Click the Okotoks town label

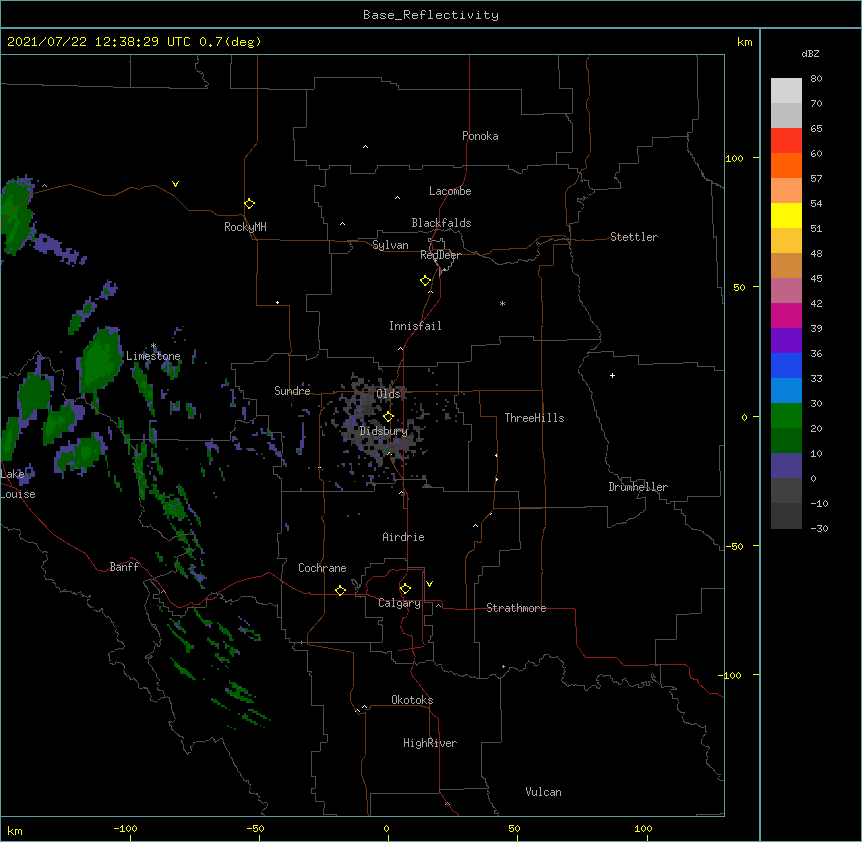click(412, 700)
